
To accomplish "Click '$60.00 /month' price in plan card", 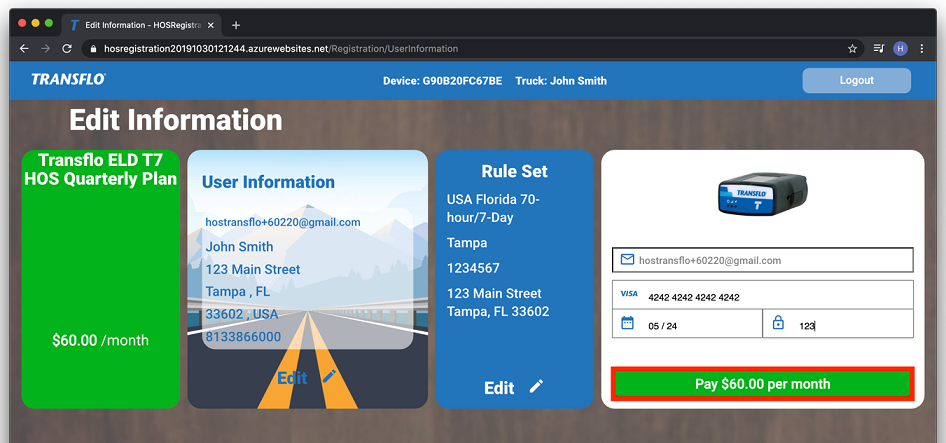I will (100, 340).
